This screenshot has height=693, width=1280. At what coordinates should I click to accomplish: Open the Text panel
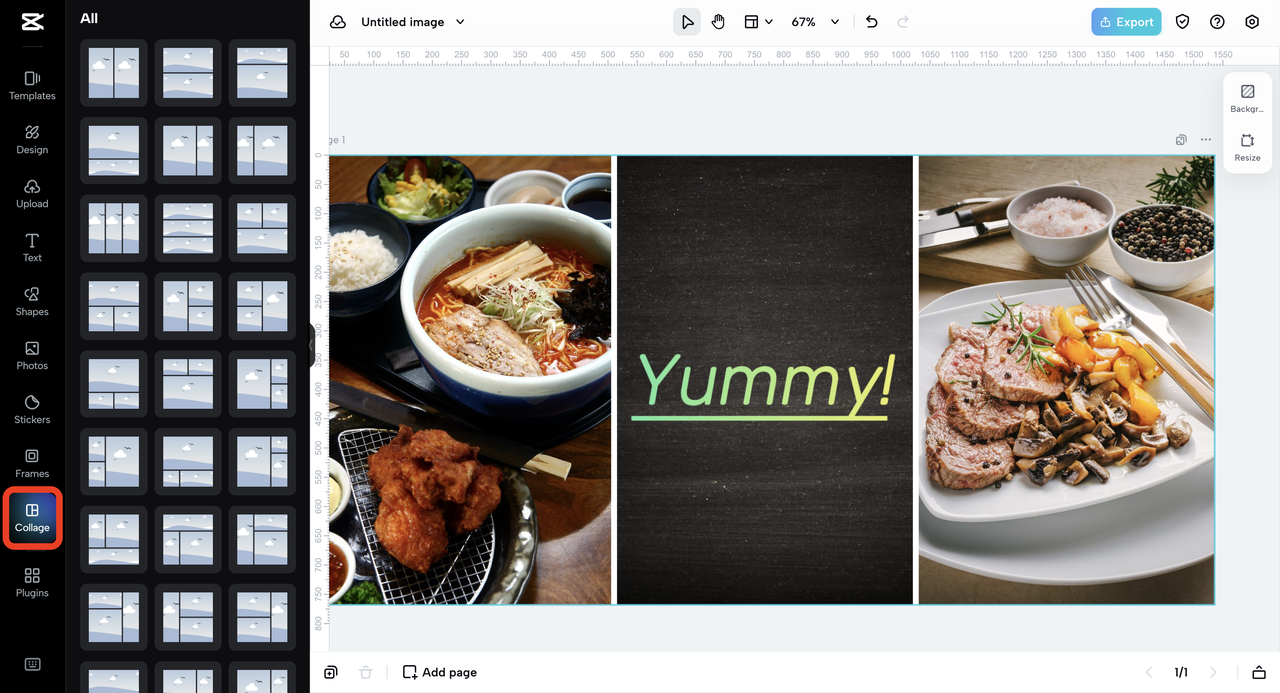click(x=32, y=247)
